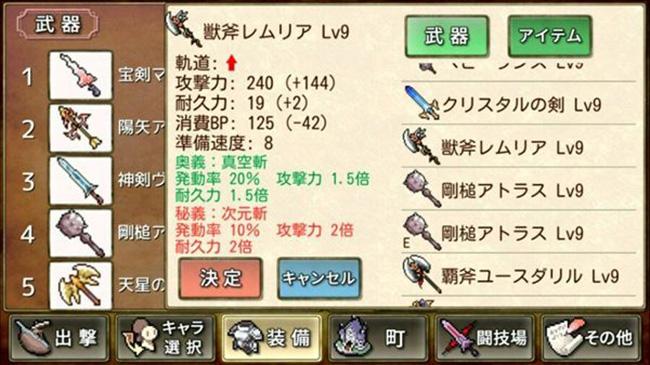Screen dimensions: 650x365
Task: Select the sword icon in weapon slot 1
Action: [x=80, y=75]
